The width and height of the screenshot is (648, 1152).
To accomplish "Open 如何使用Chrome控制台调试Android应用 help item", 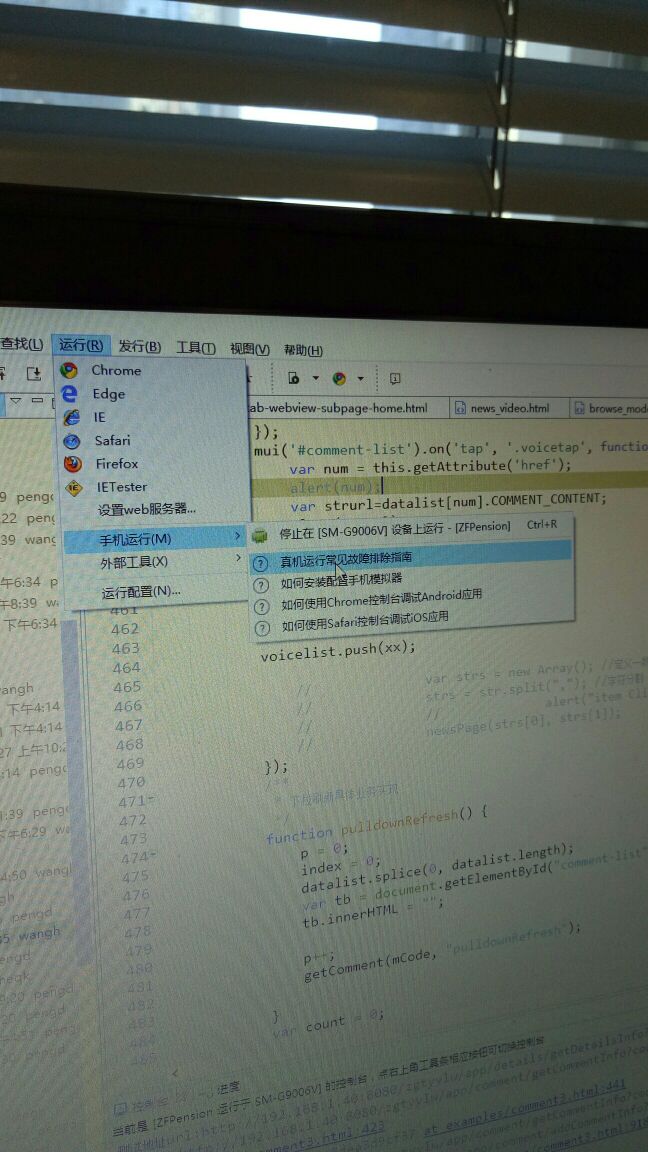I will [381, 594].
